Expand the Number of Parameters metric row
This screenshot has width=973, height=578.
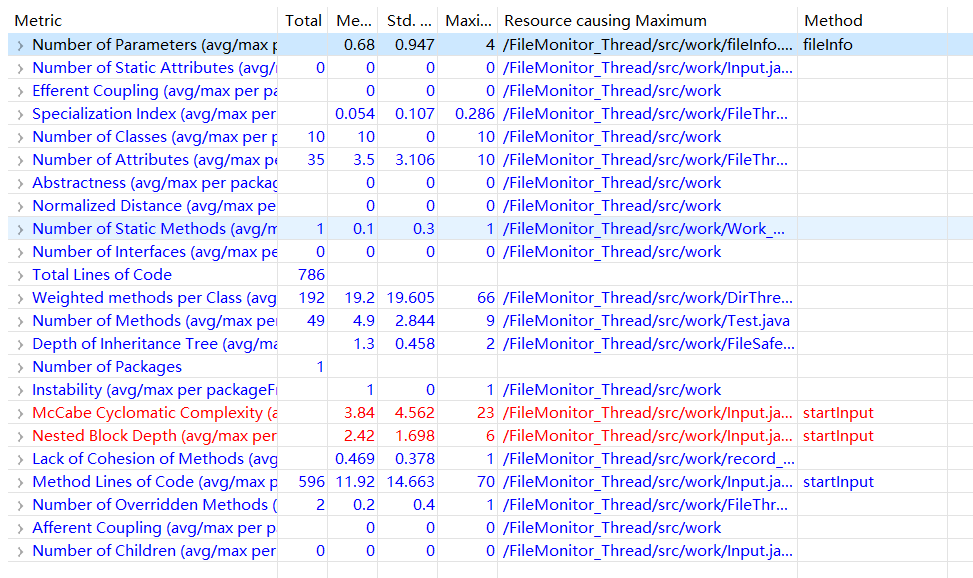coord(20,45)
